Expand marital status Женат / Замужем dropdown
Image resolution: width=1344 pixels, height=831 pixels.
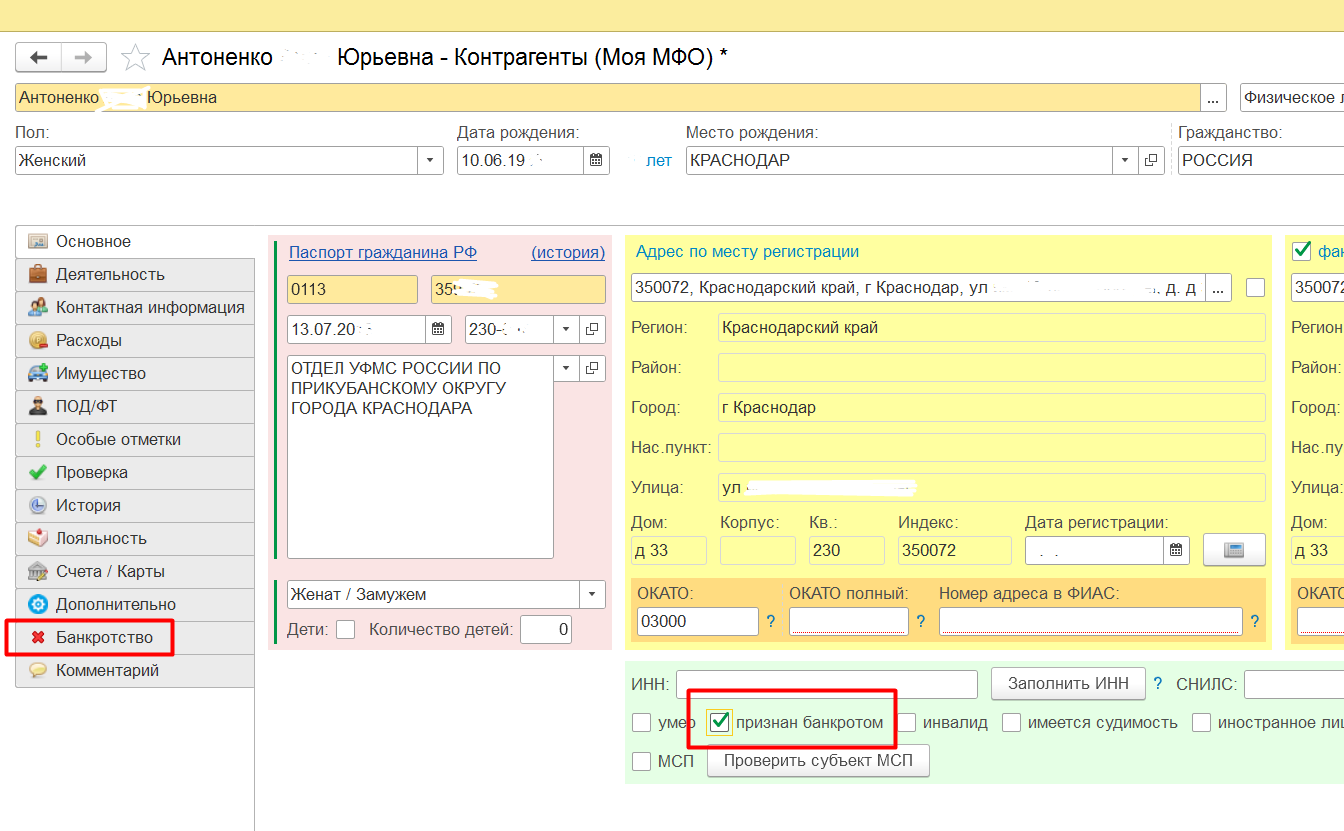593,594
